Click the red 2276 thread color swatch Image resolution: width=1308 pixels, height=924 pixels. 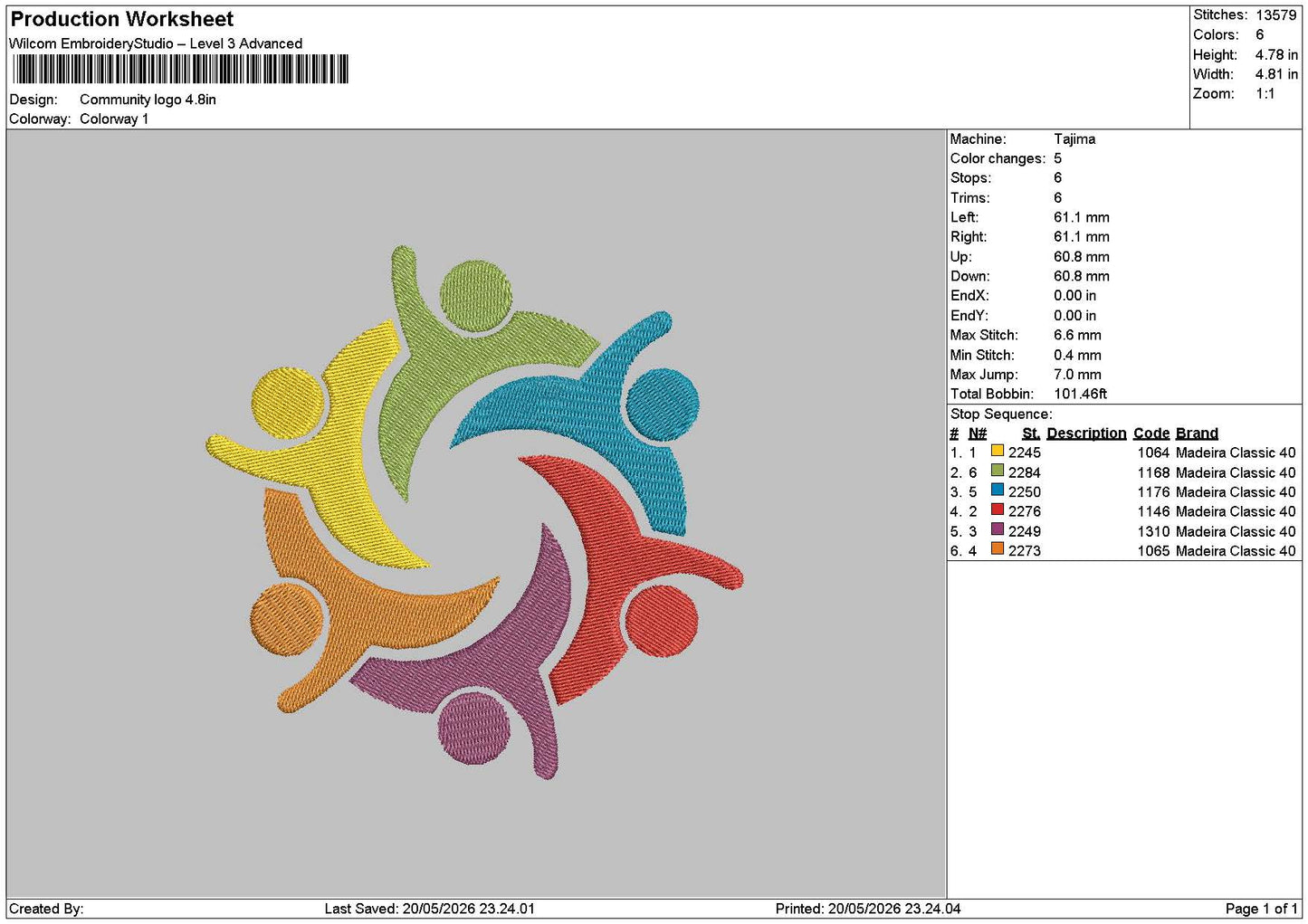(x=997, y=510)
